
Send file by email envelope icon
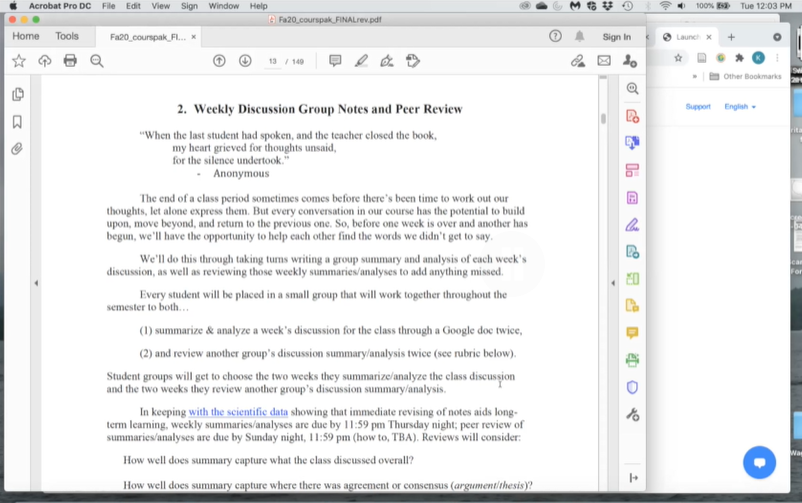[x=604, y=61]
